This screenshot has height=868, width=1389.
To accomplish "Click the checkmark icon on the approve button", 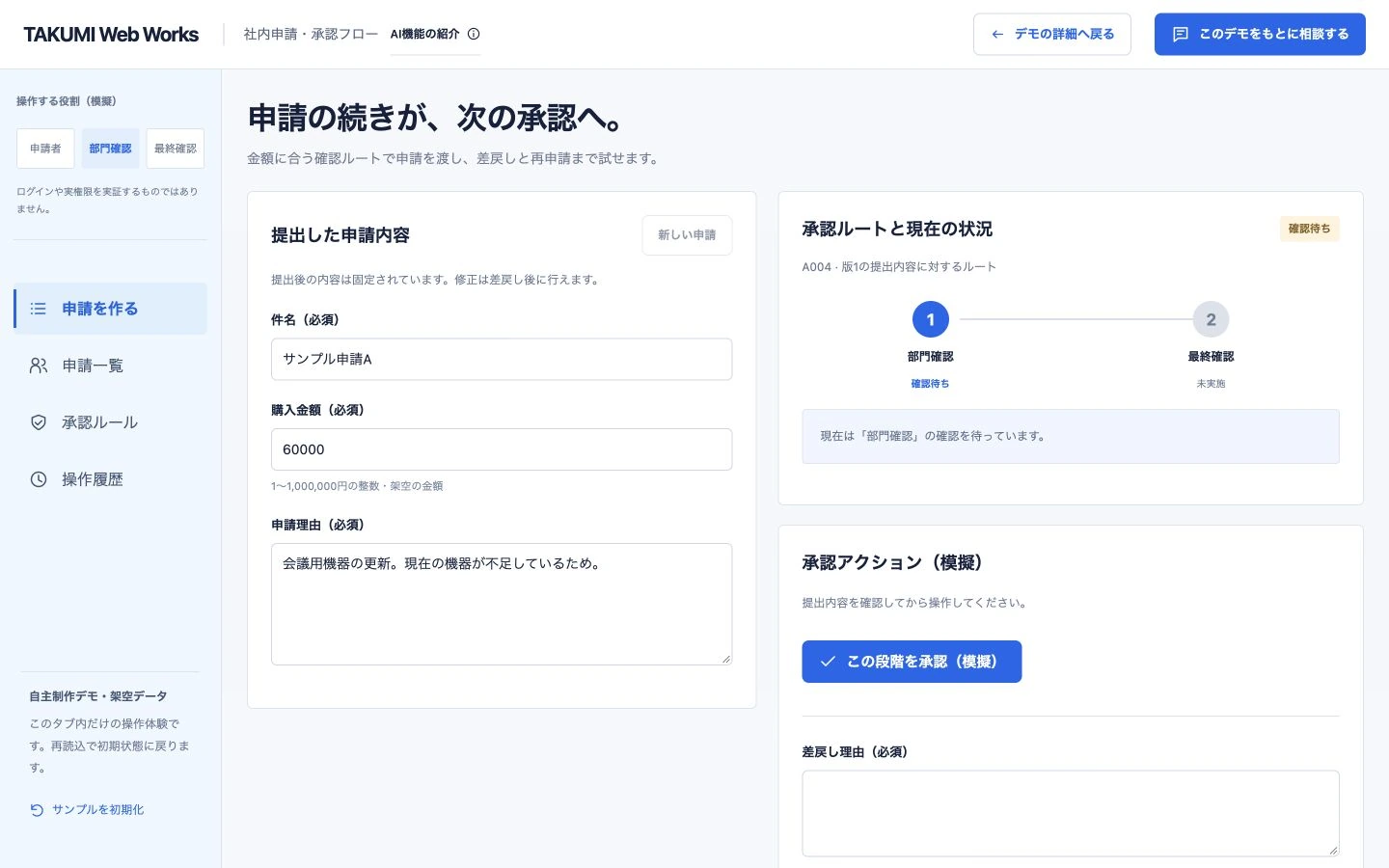I will [828, 662].
